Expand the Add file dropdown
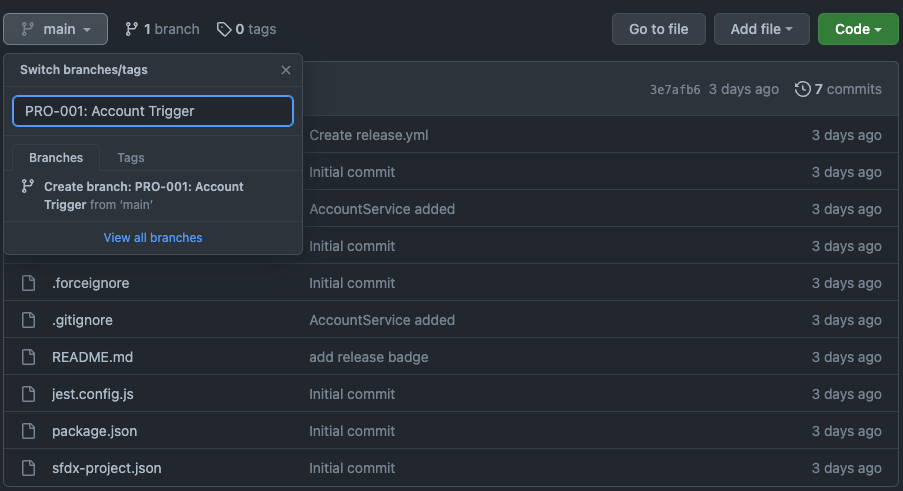This screenshot has height=491, width=903. 762,29
